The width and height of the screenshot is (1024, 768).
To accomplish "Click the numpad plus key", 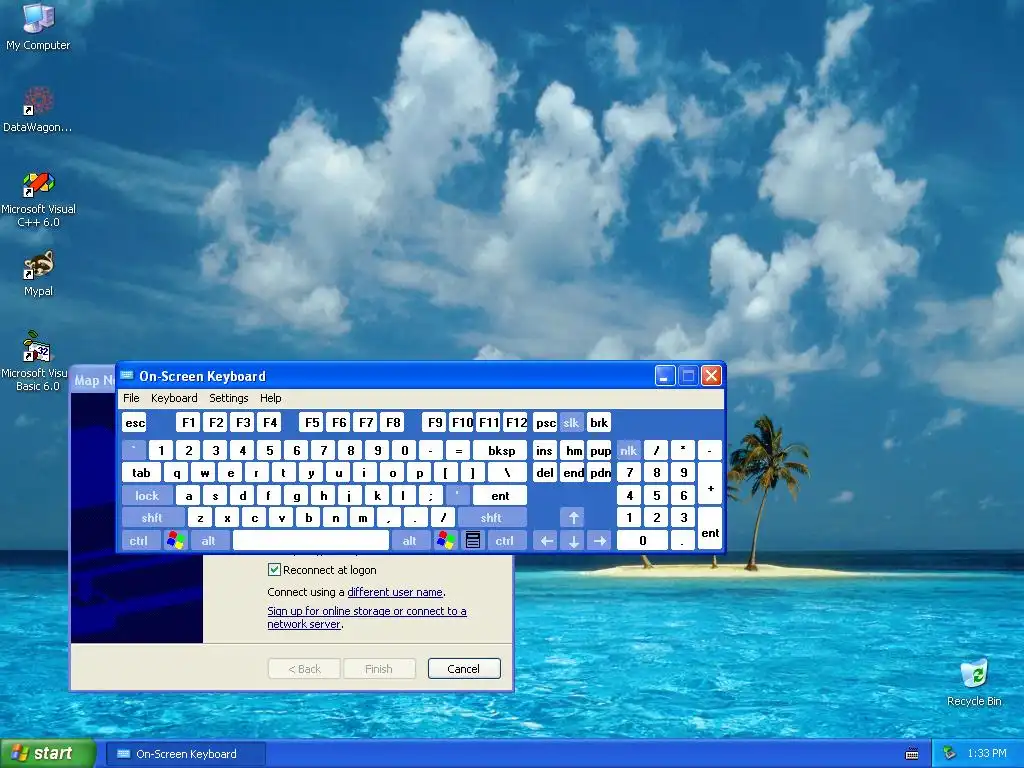I will pyautogui.click(x=711, y=484).
